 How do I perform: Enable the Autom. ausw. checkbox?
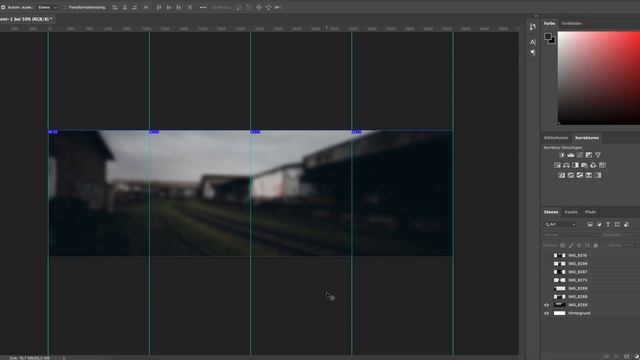click(x=3, y=7)
